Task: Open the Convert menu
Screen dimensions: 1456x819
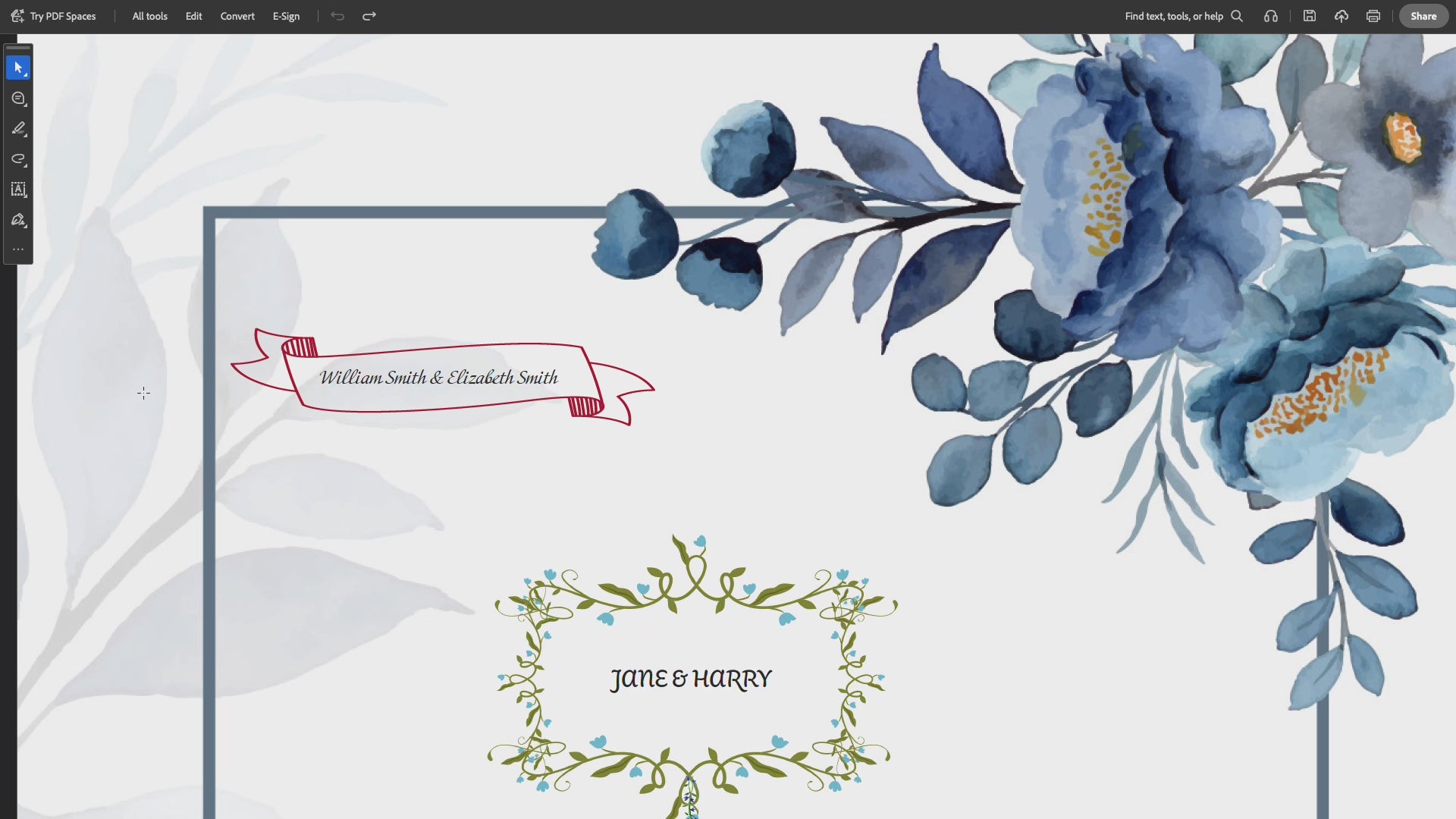Action: 237,16
